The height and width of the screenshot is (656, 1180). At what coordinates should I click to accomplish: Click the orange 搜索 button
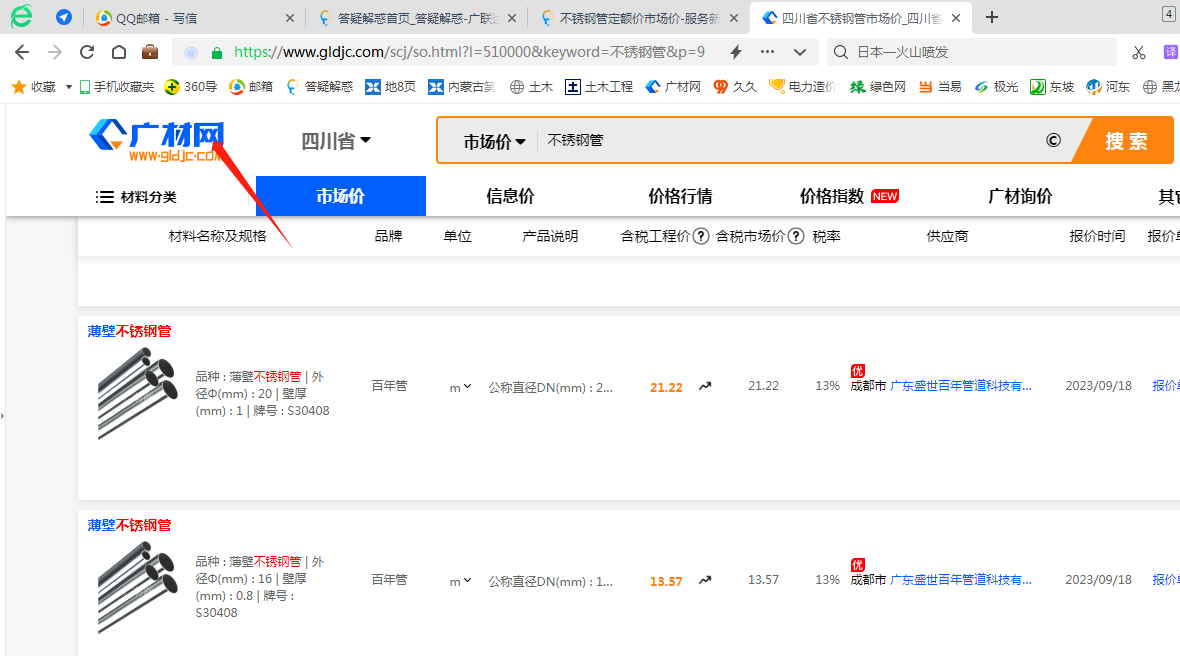point(1125,141)
